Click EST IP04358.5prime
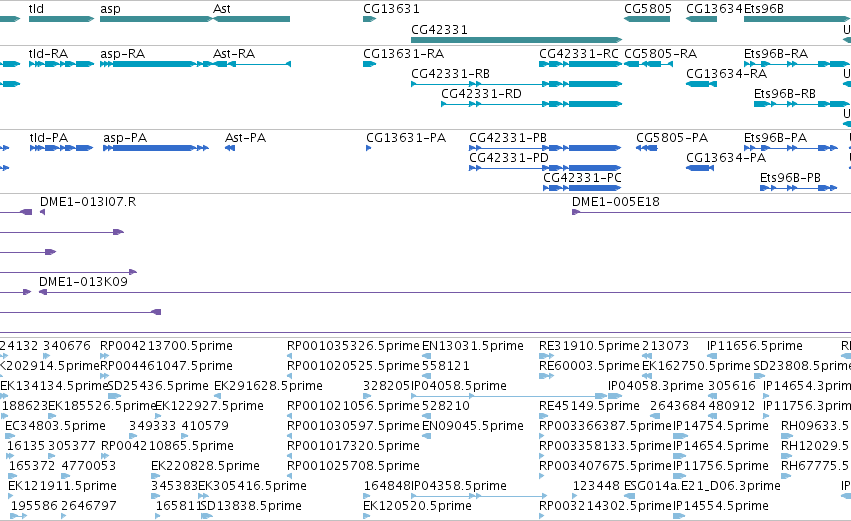 (459, 486)
